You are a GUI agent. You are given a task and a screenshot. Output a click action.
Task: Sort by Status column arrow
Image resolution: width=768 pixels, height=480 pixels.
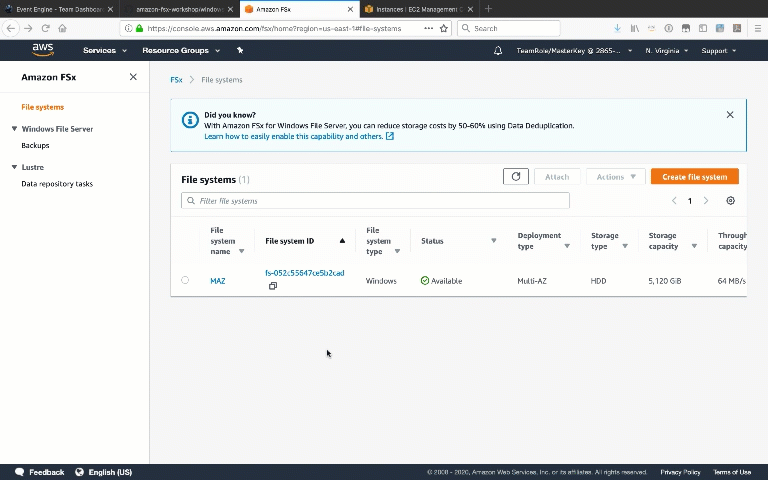[494, 240]
